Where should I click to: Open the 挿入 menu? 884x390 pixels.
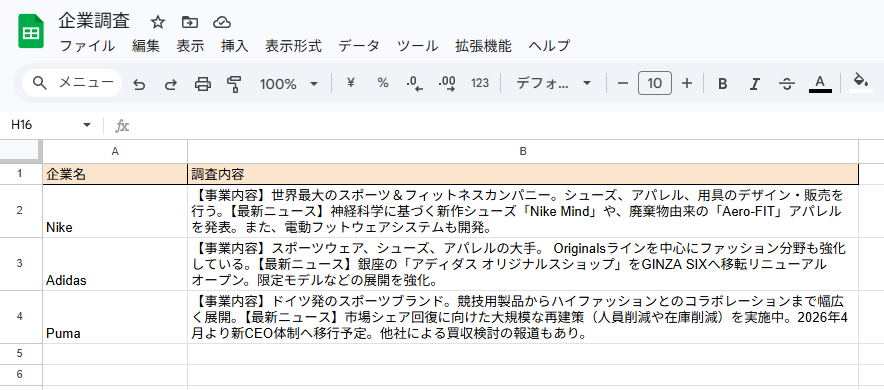coord(235,46)
